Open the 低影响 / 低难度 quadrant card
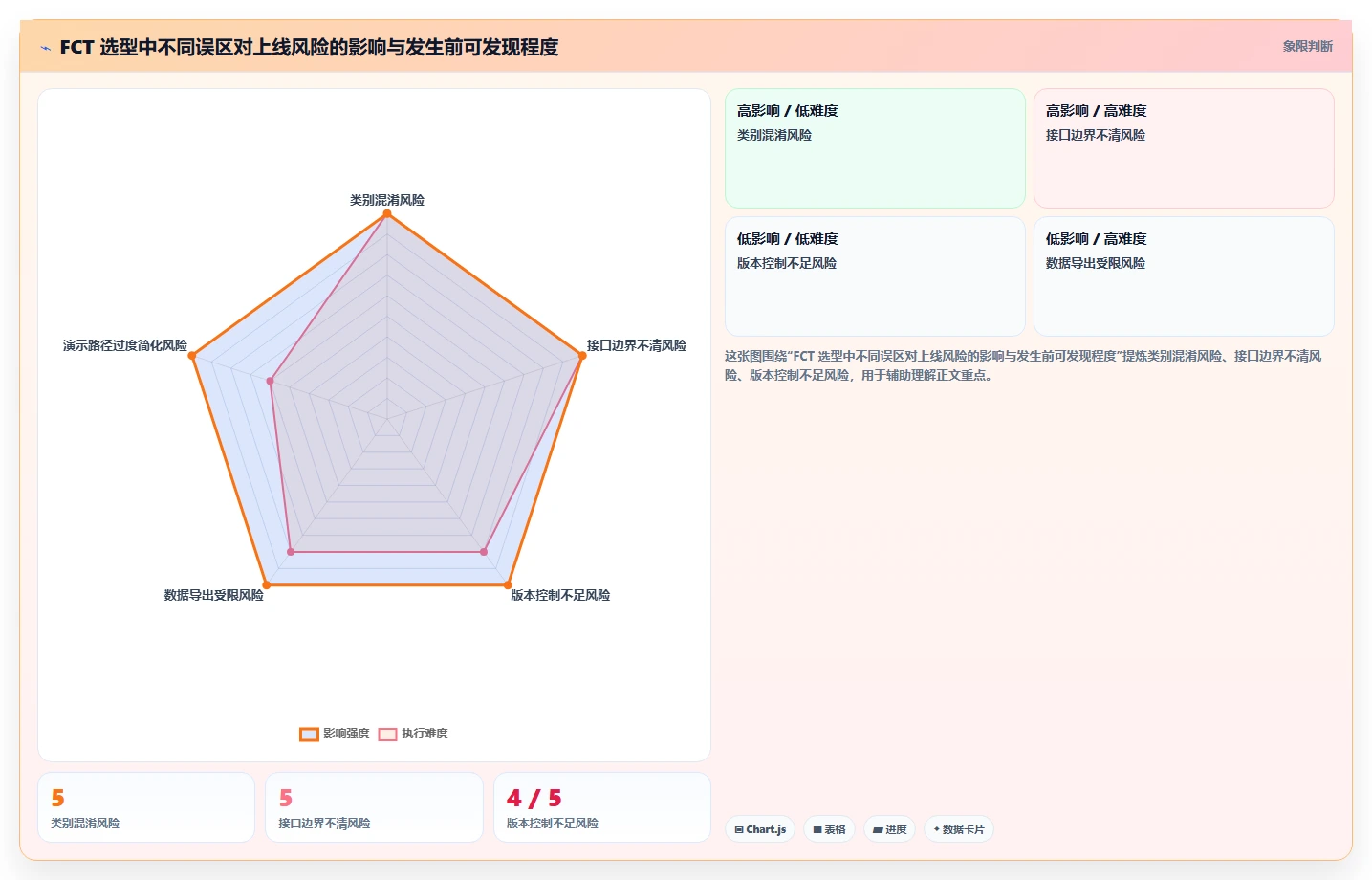The image size is (1372, 880). (x=875, y=276)
